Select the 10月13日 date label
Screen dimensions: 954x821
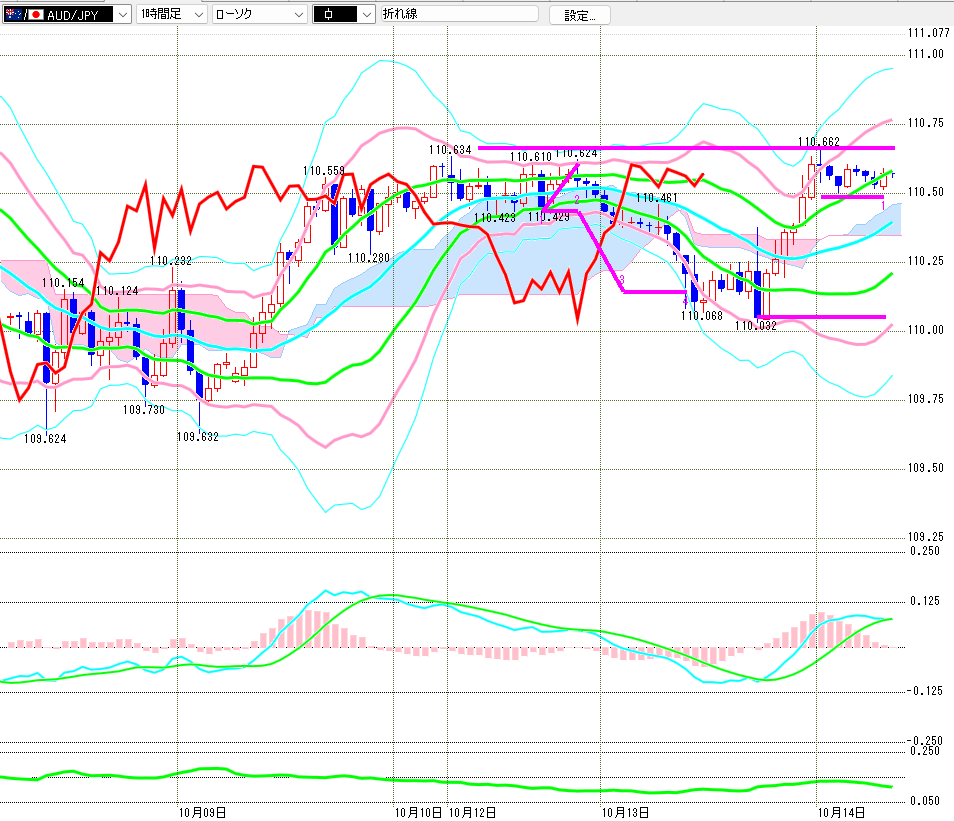coord(625,813)
